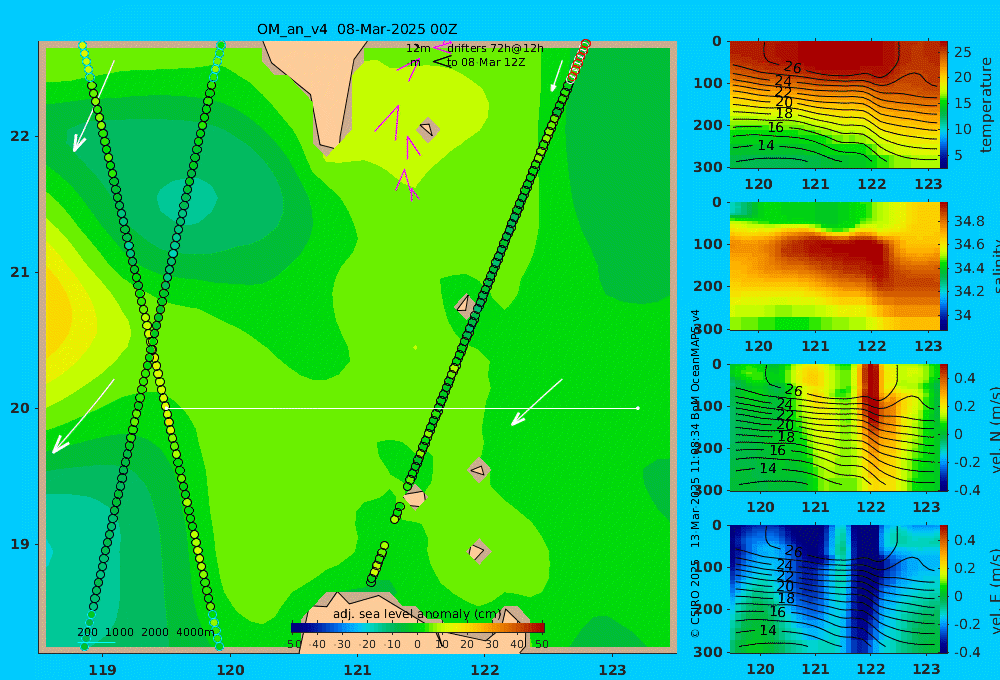The width and height of the screenshot is (1000, 680).
Task: Click the "vel. E (m/s)" axis label
Action: (995, 591)
